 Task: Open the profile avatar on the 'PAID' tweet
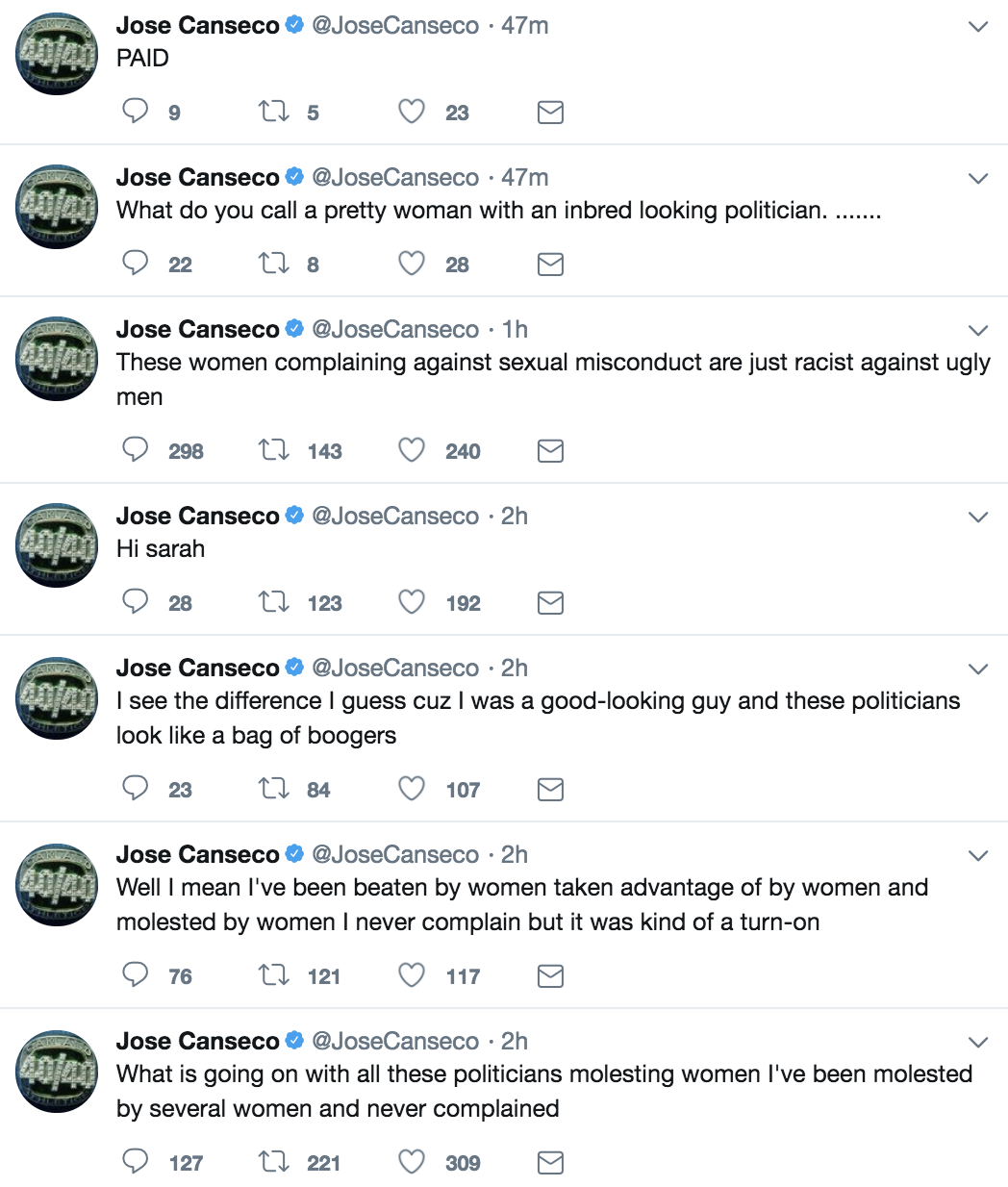(58, 54)
